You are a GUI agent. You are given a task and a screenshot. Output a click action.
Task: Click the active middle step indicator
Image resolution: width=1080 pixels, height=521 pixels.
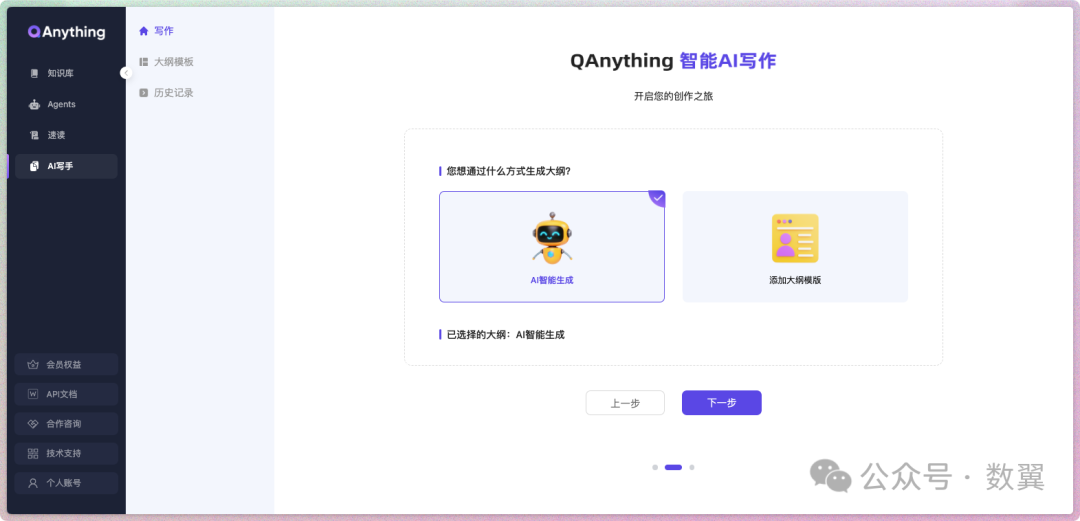[x=674, y=467]
